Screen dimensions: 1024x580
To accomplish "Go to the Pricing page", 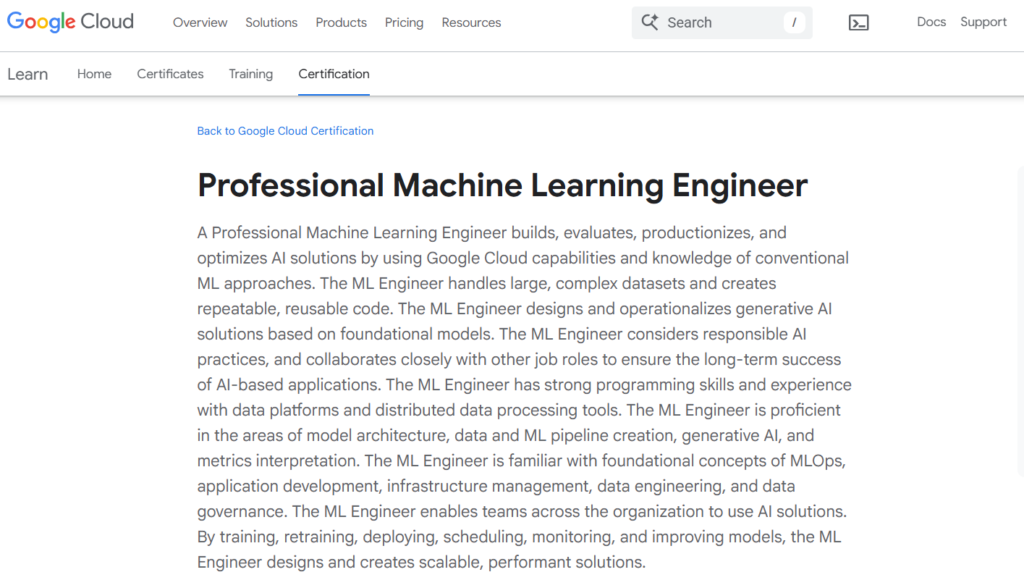I will 404,22.
